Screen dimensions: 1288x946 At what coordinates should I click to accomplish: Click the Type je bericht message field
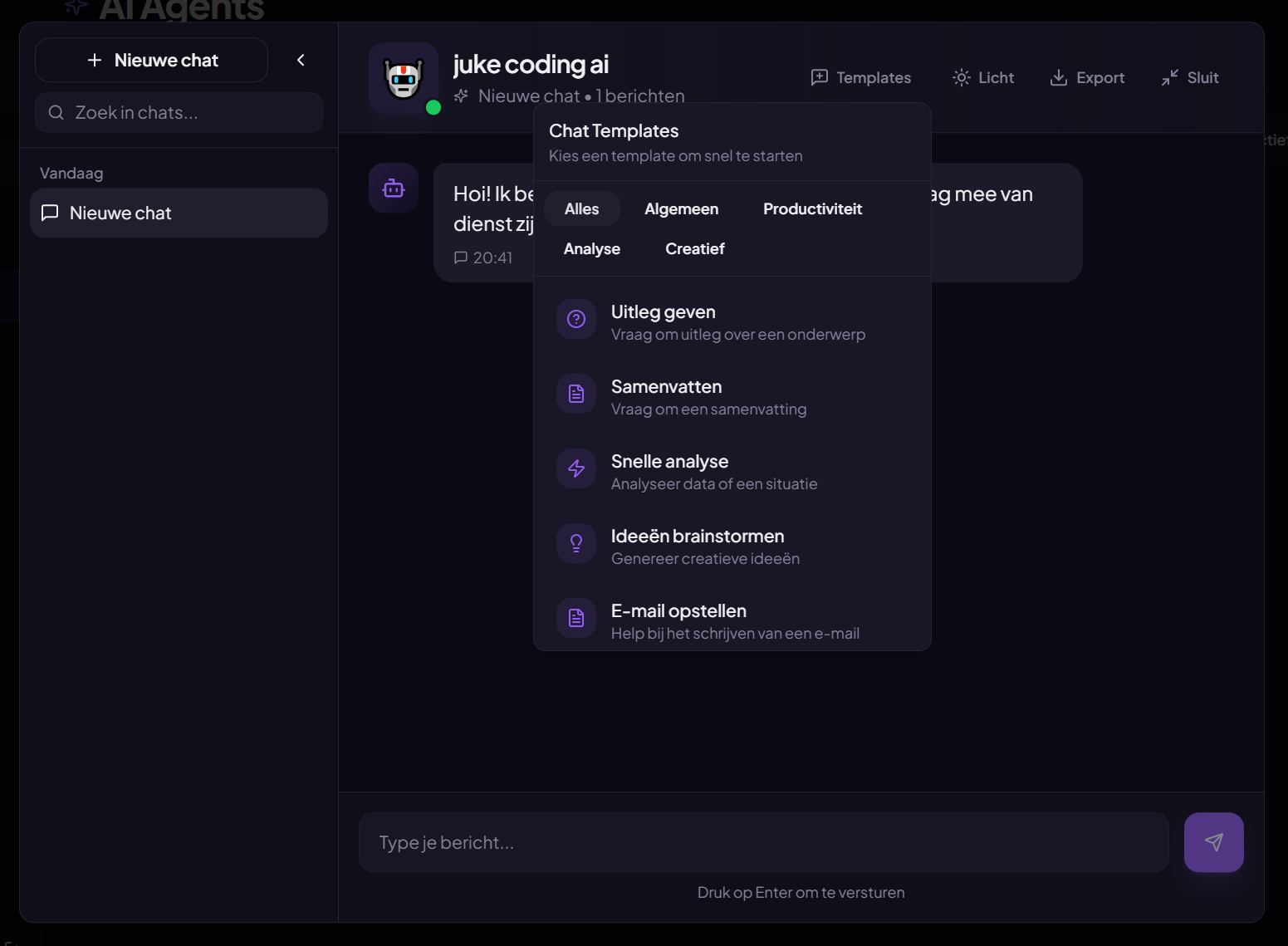762,841
